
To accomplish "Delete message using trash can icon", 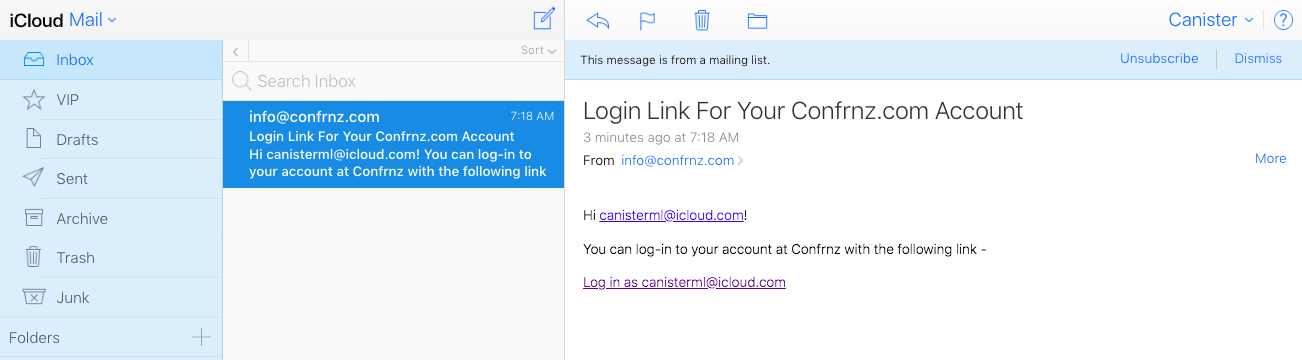I will coord(702,20).
